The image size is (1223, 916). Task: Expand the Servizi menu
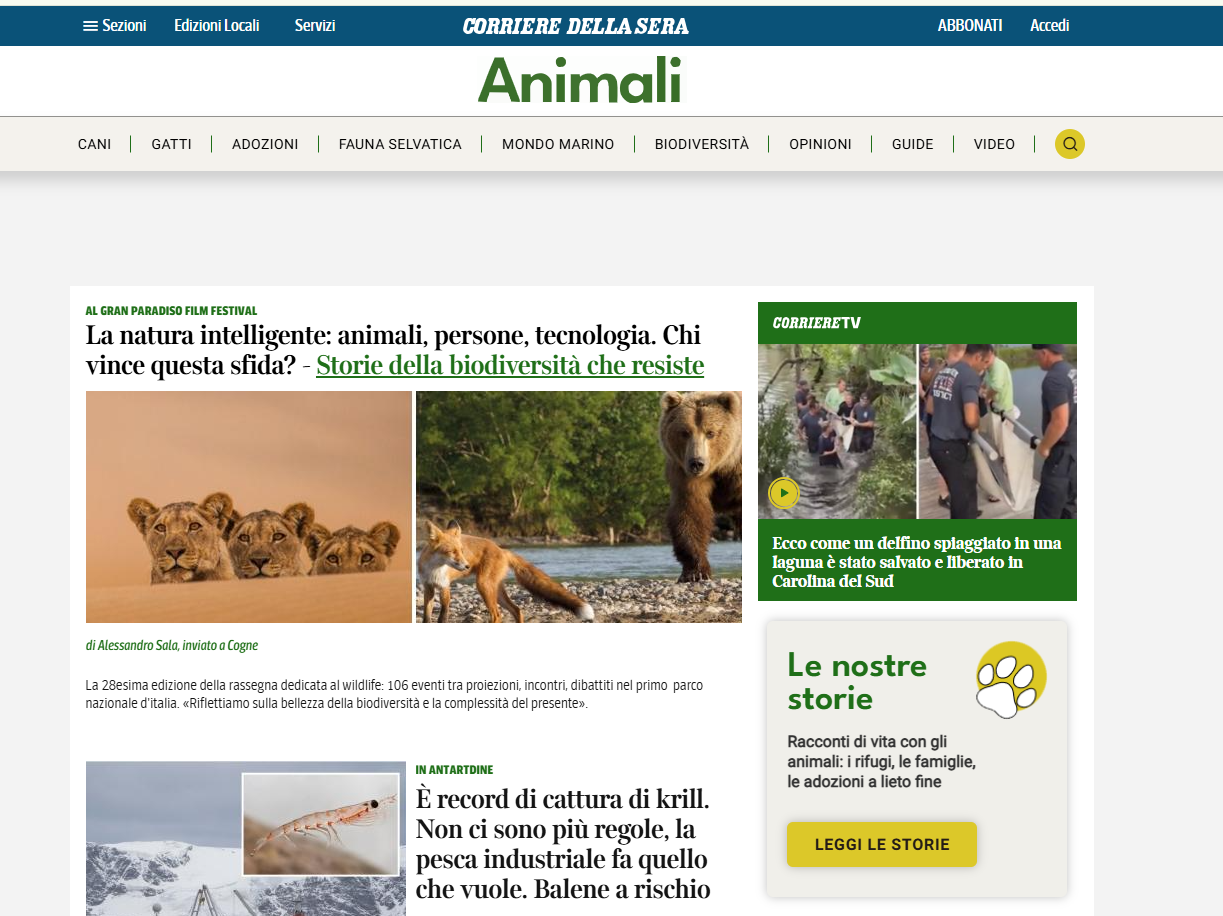(315, 26)
